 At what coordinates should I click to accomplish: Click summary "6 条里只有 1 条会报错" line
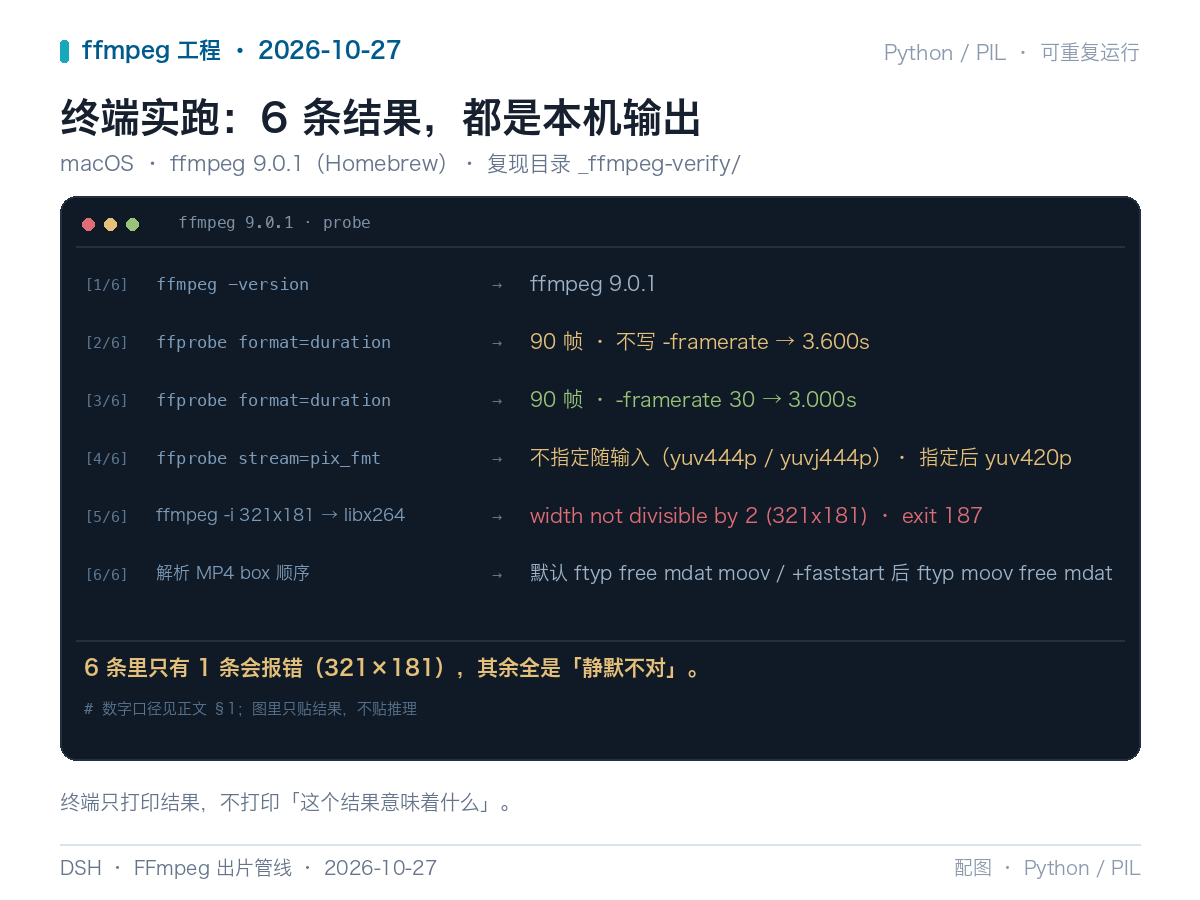395,668
